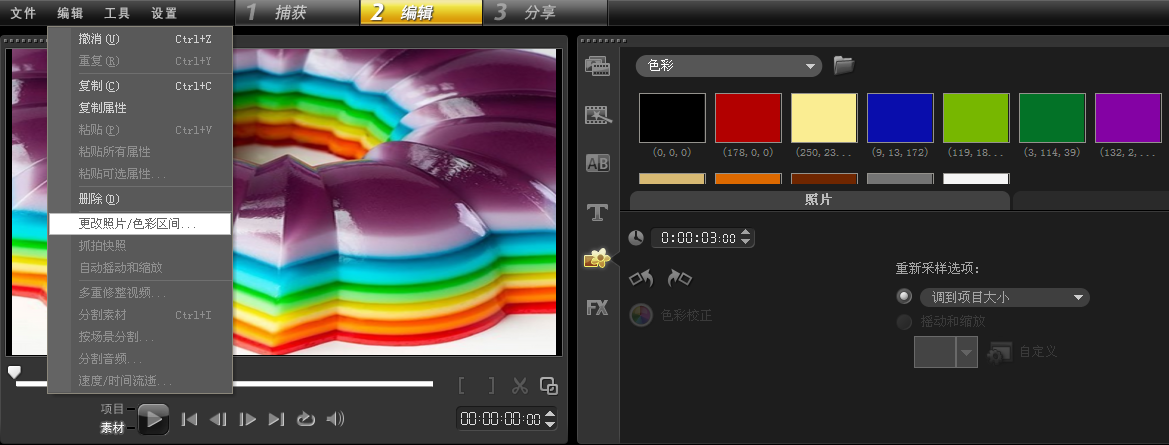
Task: Select the dark green (3, 114, 39) swatch
Action: (x=1052, y=118)
